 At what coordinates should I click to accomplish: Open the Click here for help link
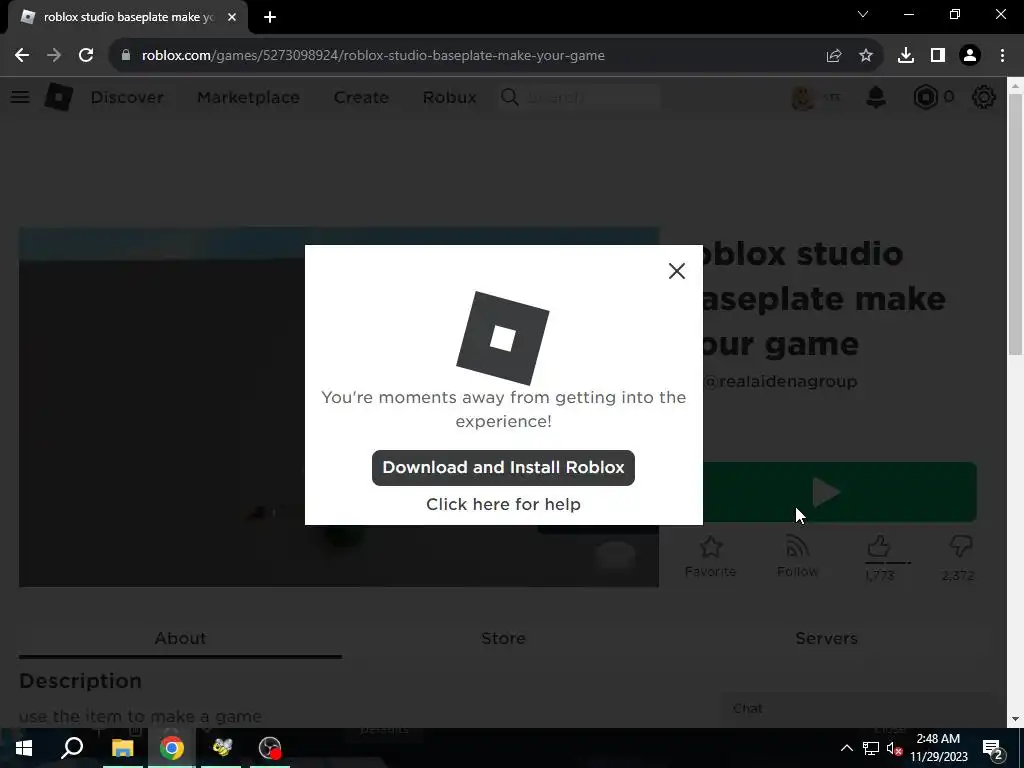(x=503, y=504)
